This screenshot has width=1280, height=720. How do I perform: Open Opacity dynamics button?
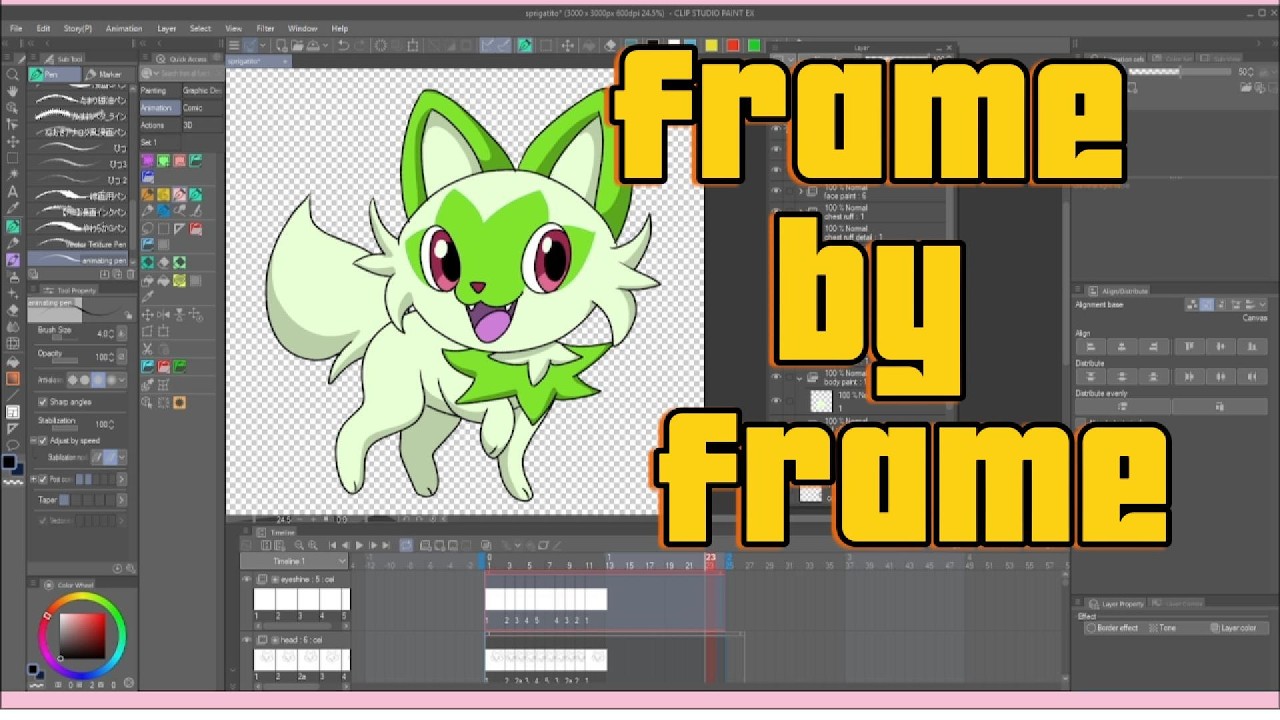coord(124,356)
